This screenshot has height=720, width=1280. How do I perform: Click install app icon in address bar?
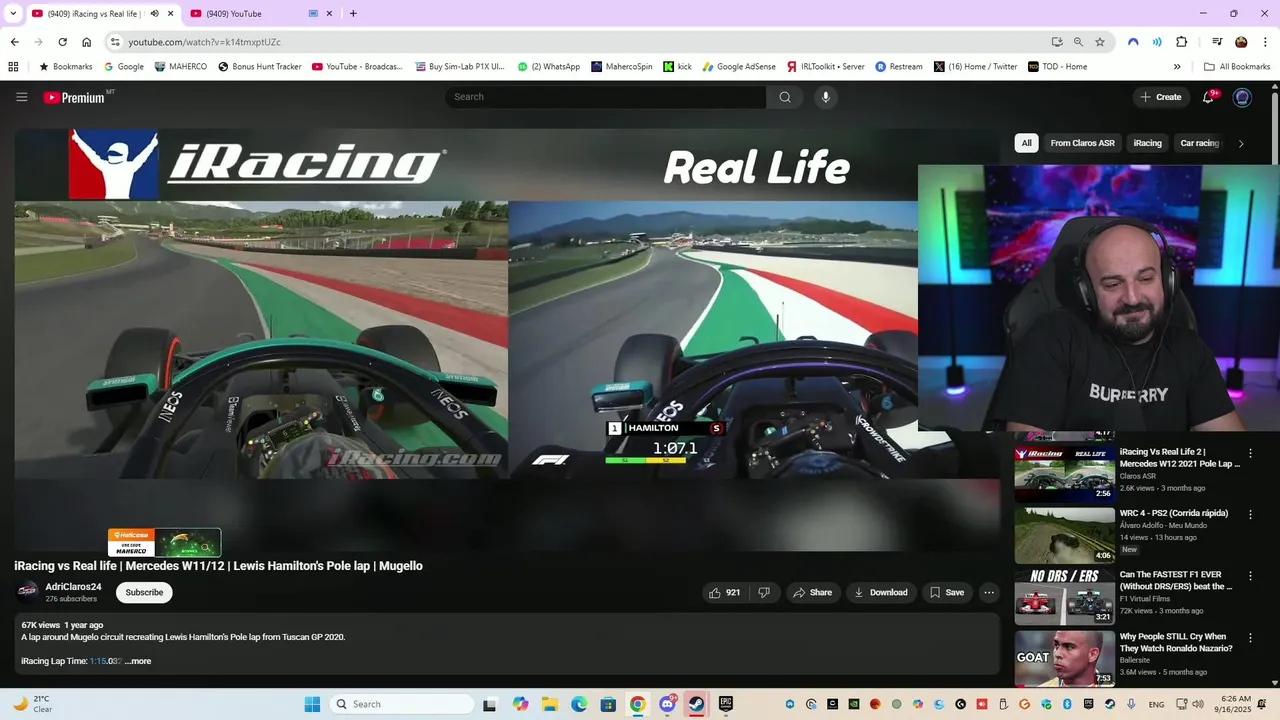point(1057,42)
